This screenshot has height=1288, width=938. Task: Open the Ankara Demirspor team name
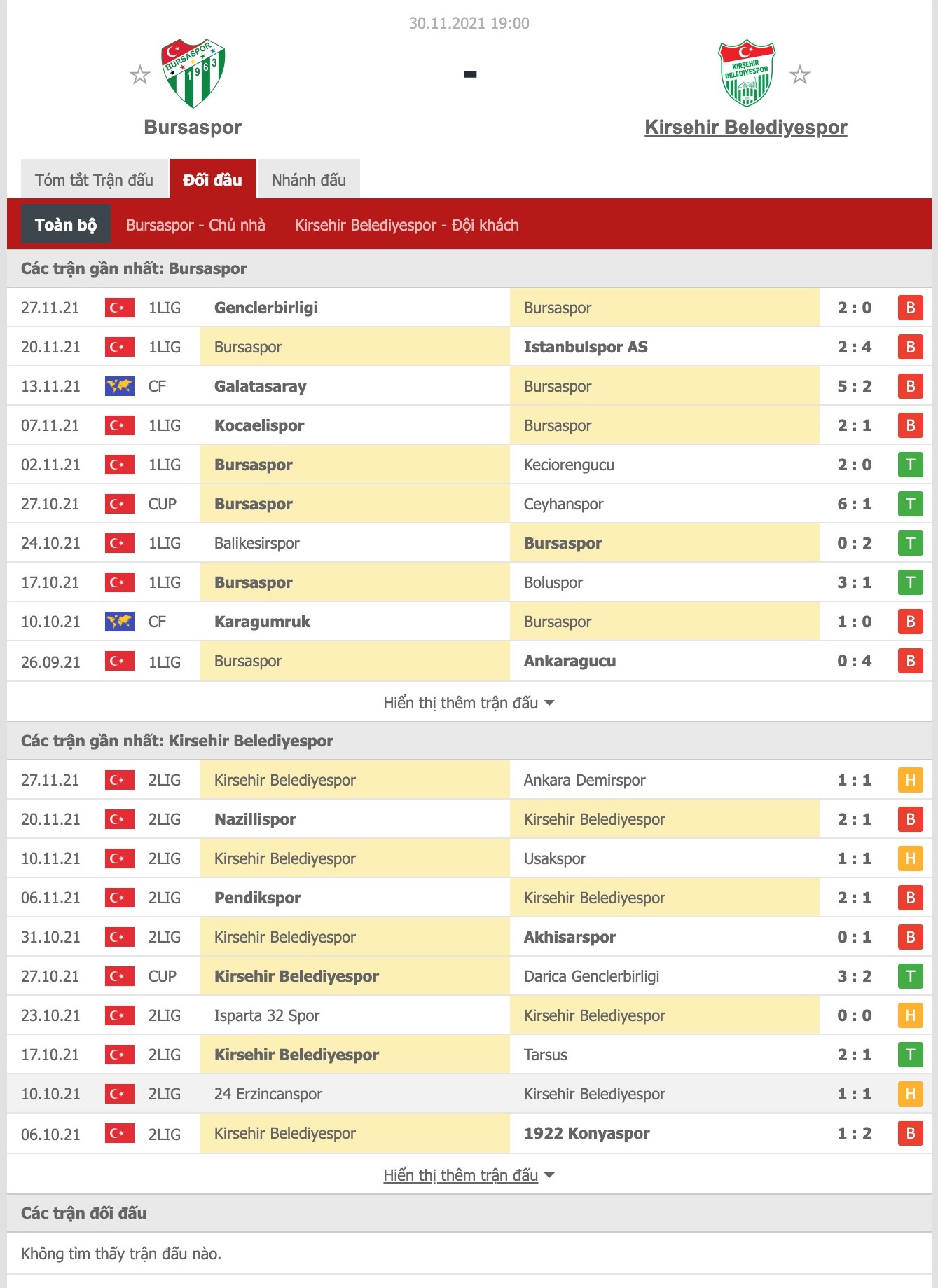584,780
